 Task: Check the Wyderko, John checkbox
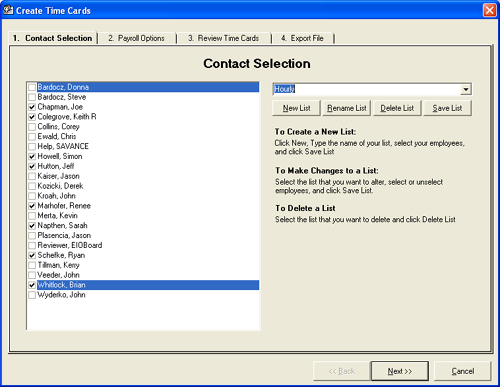32,295
